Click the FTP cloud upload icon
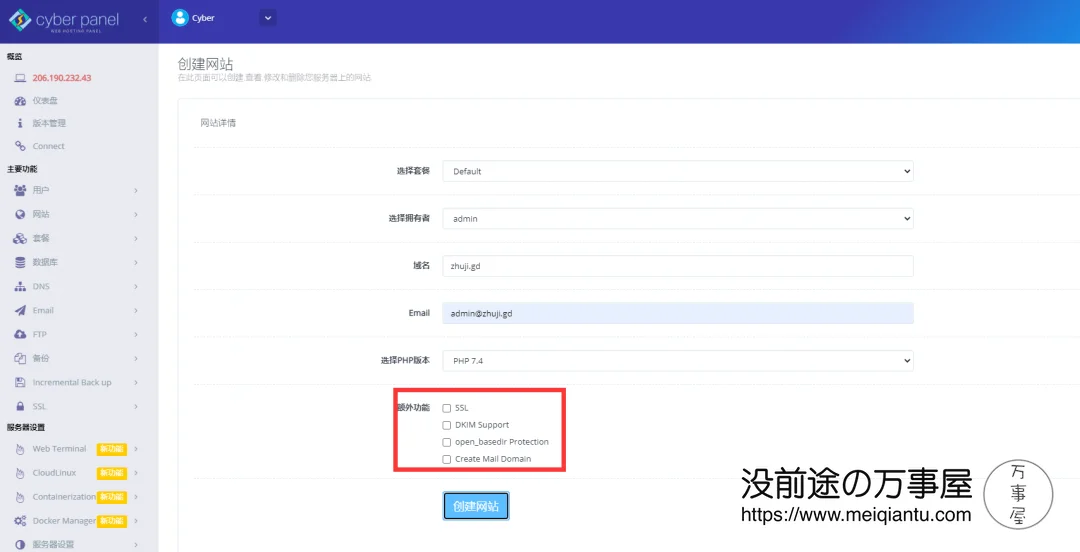Image resolution: width=1080 pixels, height=552 pixels. [20, 334]
